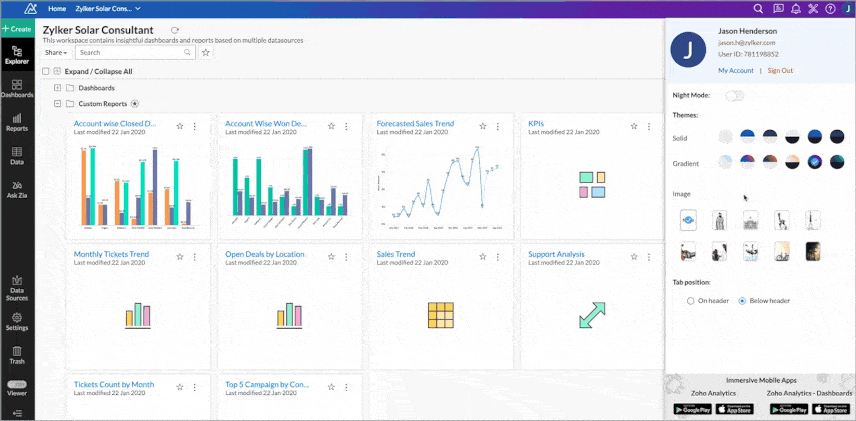This screenshot has width=856, height=421.
Task: Click the My Account link
Action: click(735, 71)
